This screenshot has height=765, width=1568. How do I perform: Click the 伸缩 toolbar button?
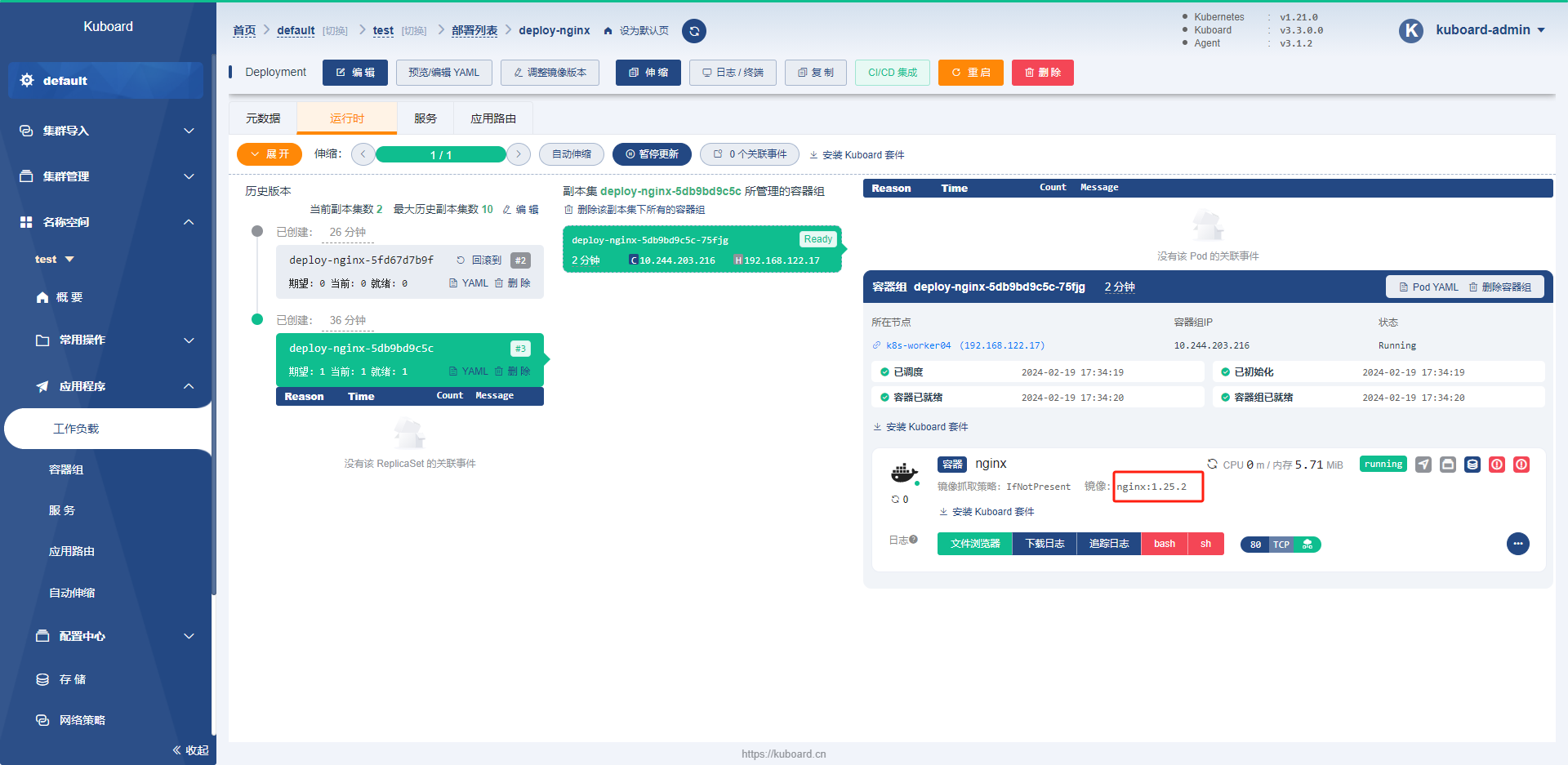pos(648,73)
